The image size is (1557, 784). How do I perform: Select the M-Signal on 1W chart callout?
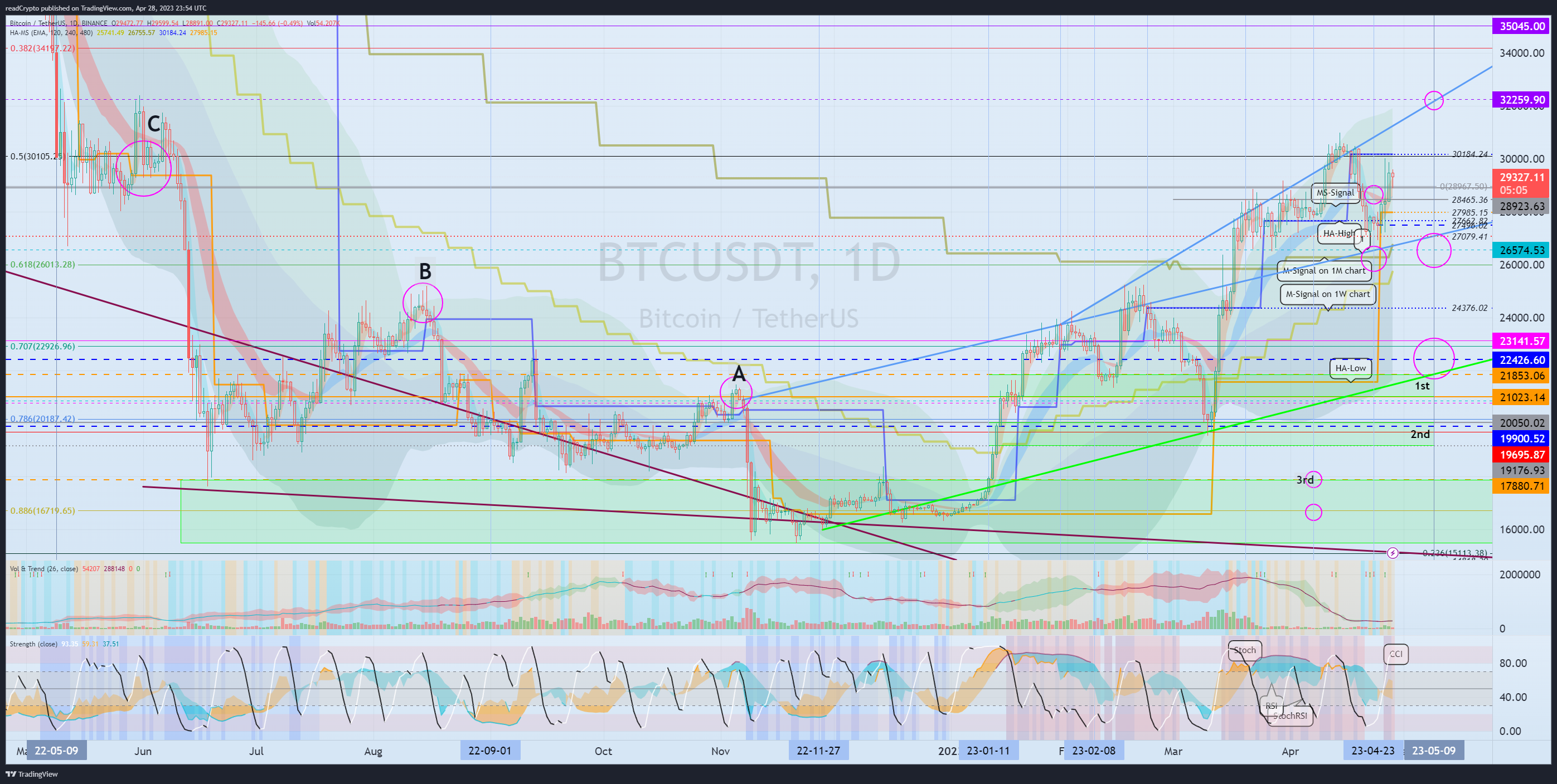[x=1328, y=294]
